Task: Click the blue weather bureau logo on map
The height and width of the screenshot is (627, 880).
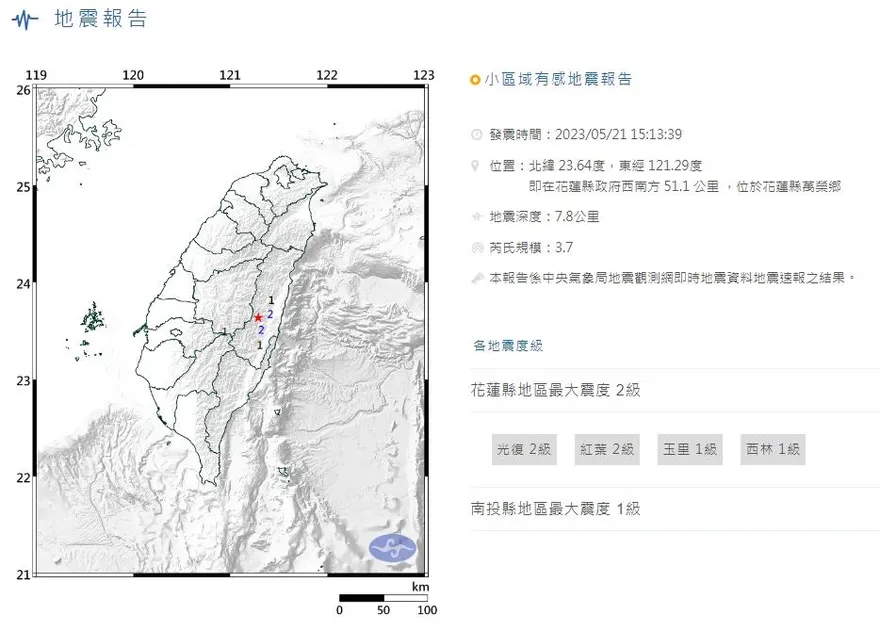Action: pyautogui.click(x=392, y=547)
